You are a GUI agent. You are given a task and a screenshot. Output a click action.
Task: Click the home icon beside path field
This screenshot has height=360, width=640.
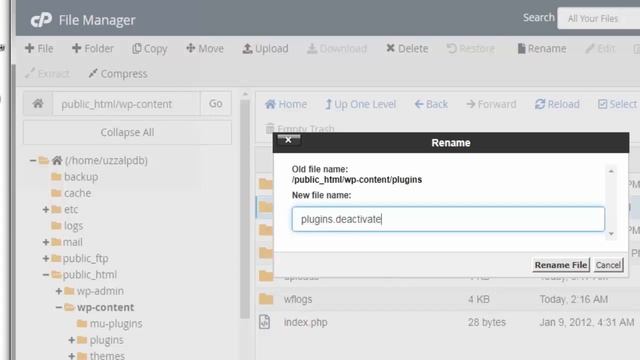tap(38, 104)
